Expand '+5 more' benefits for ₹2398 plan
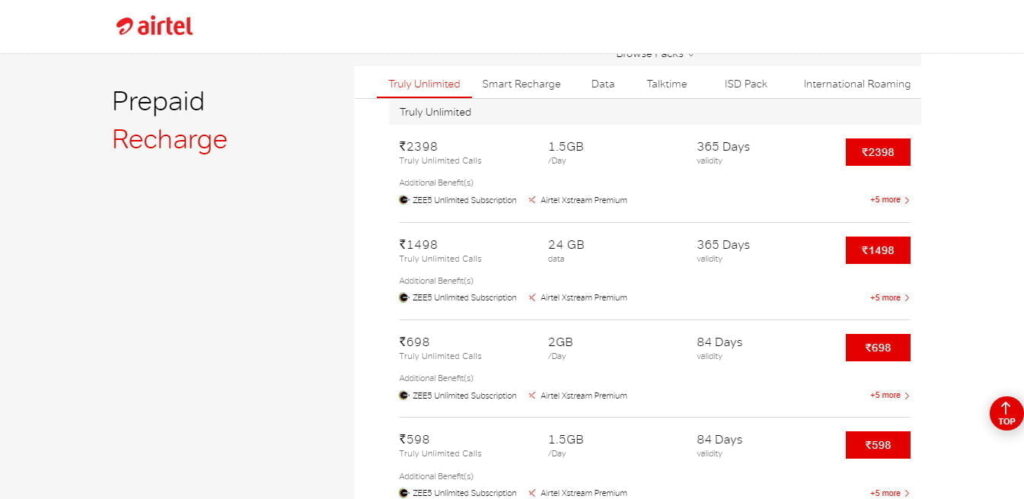 point(889,200)
